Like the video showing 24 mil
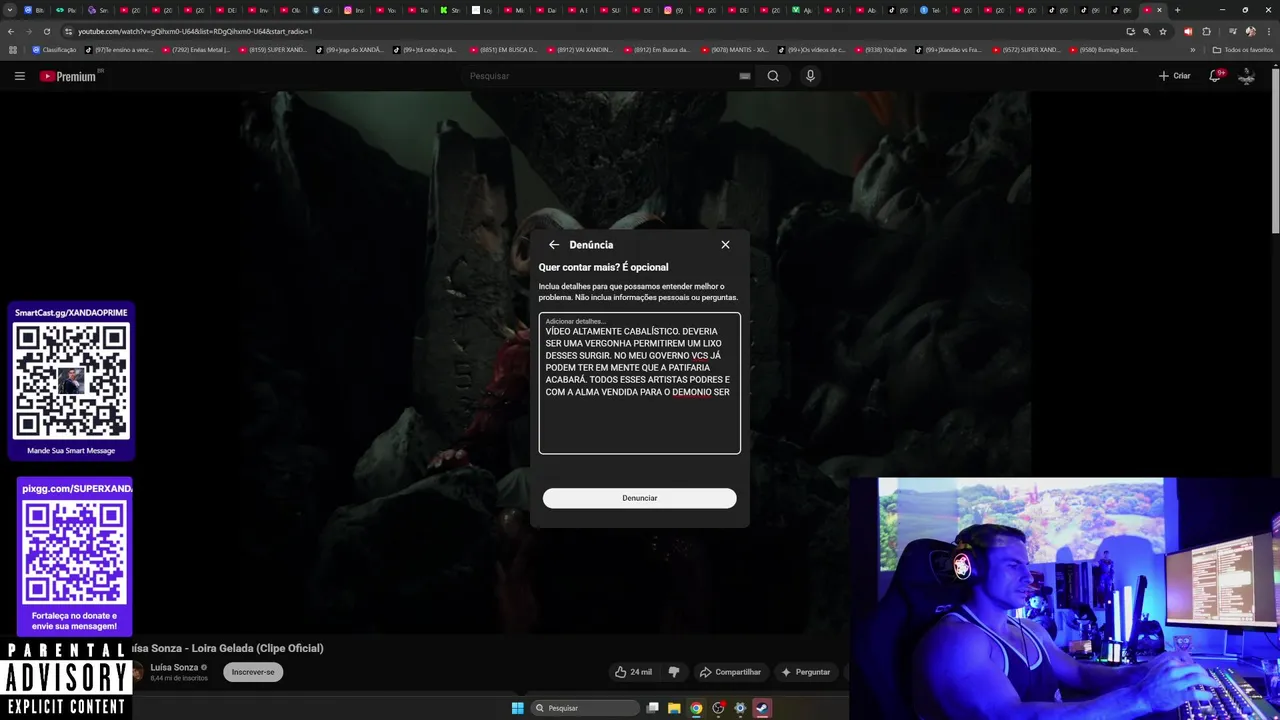Image resolution: width=1280 pixels, height=720 pixels. (633, 672)
